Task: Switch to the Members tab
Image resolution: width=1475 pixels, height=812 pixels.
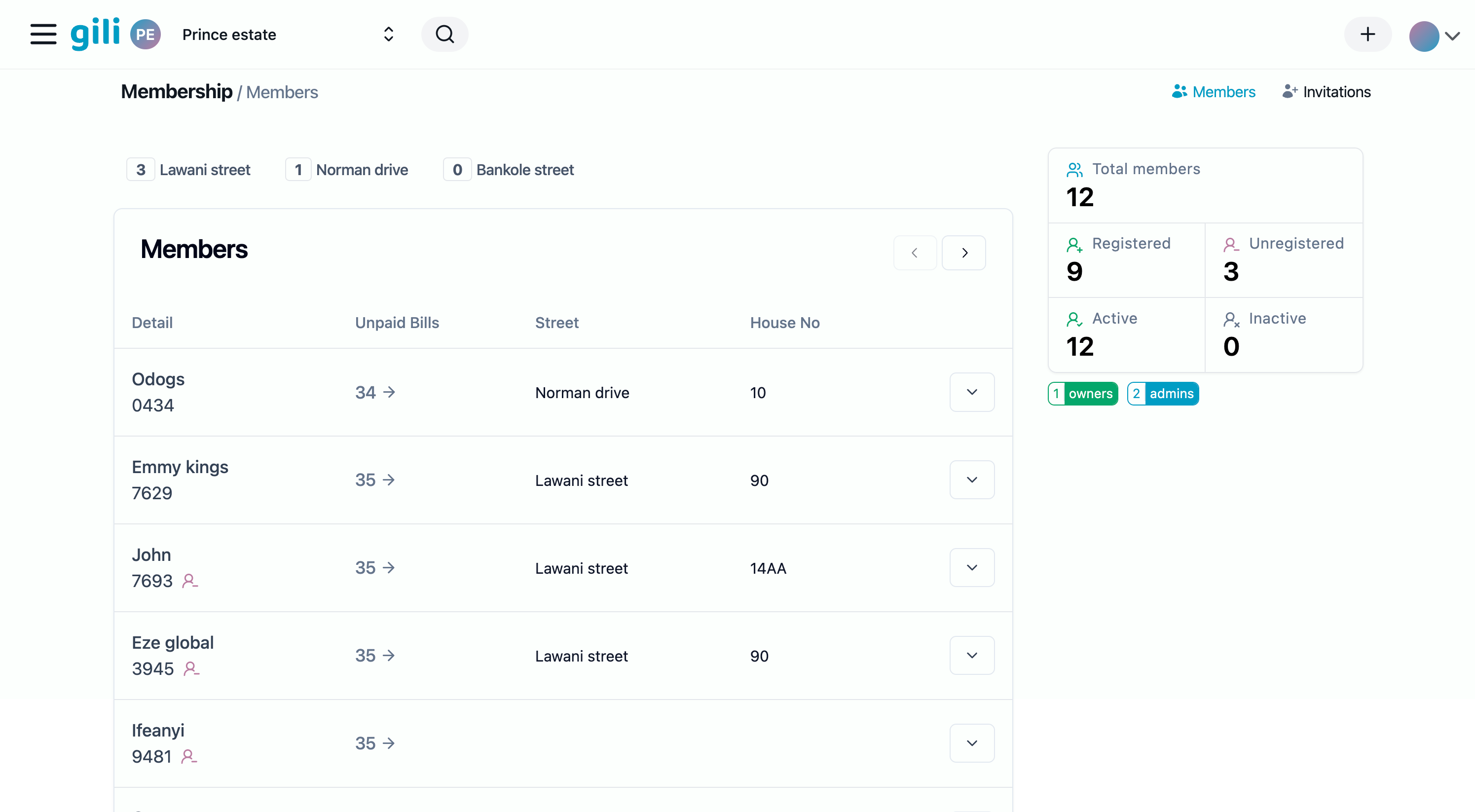Action: [1214, 92]
